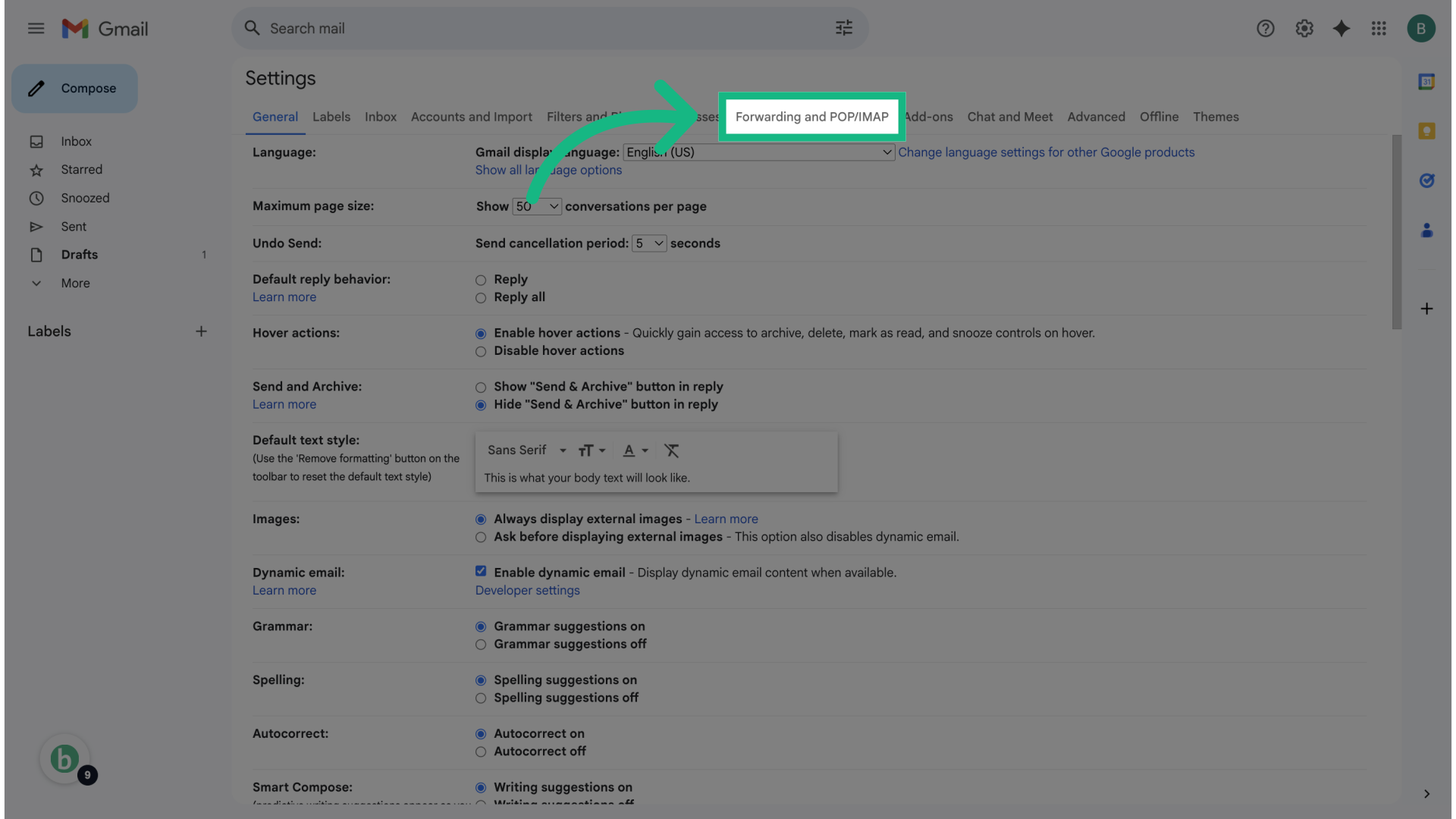Open Chat and Meet tab
The height and width of the screenshot is (819, 1456).
point(1010,117)
